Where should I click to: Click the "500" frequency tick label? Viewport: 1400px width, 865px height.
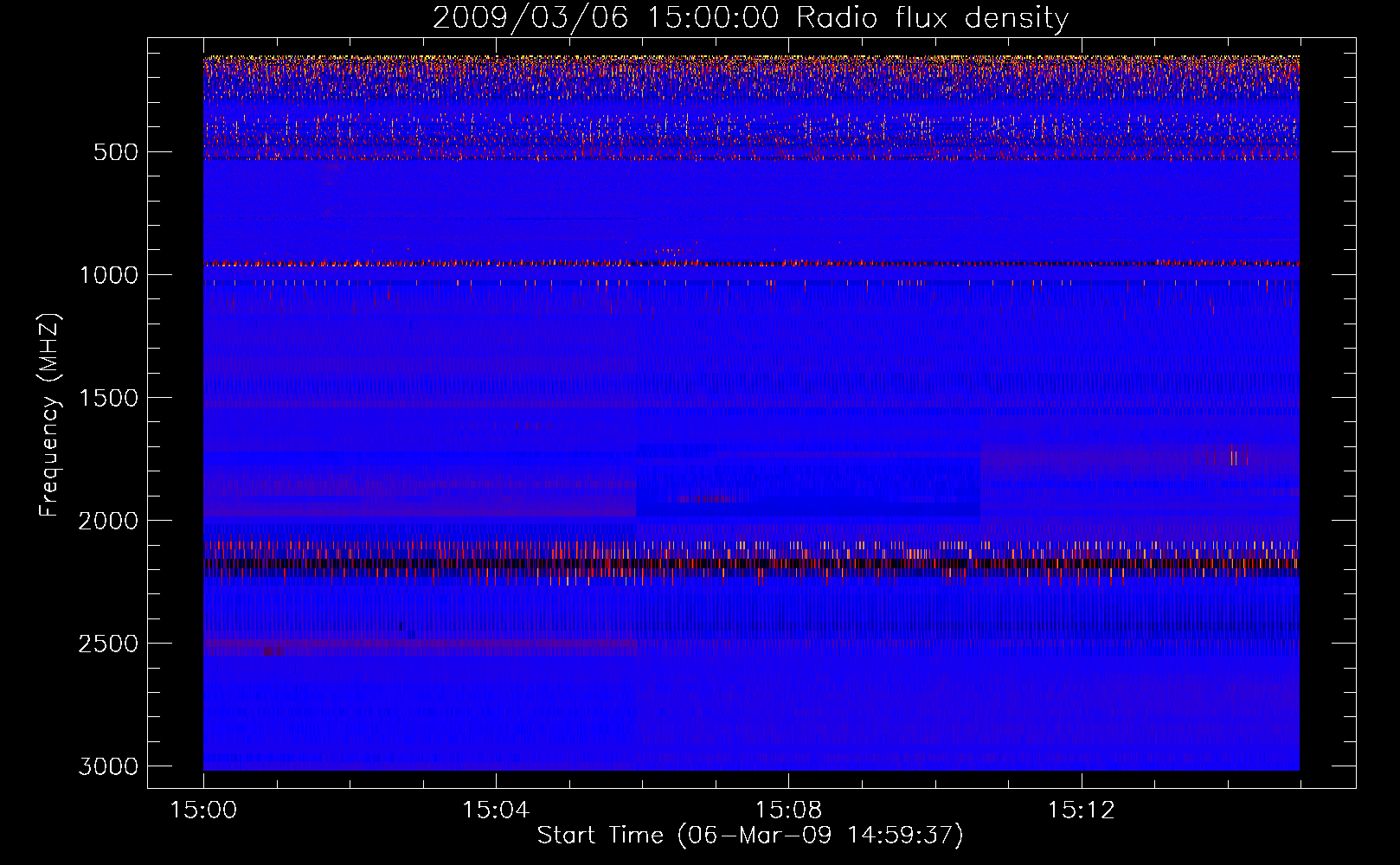tap(115, 152)
